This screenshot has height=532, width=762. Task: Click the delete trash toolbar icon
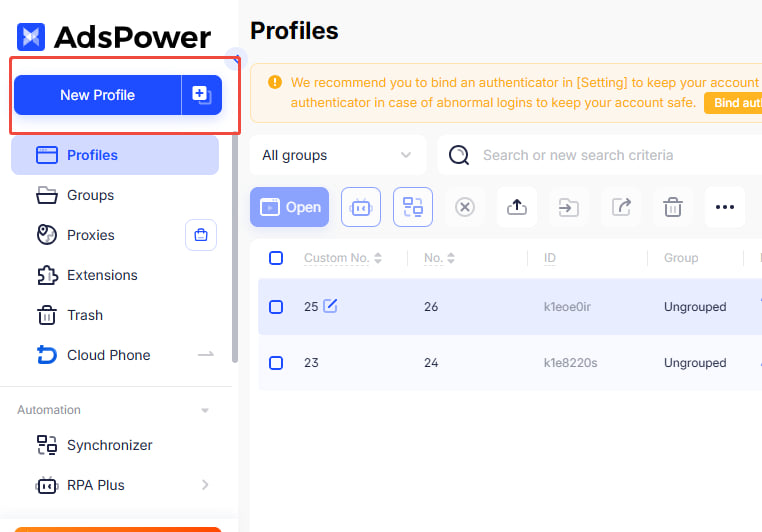(673, 207)
